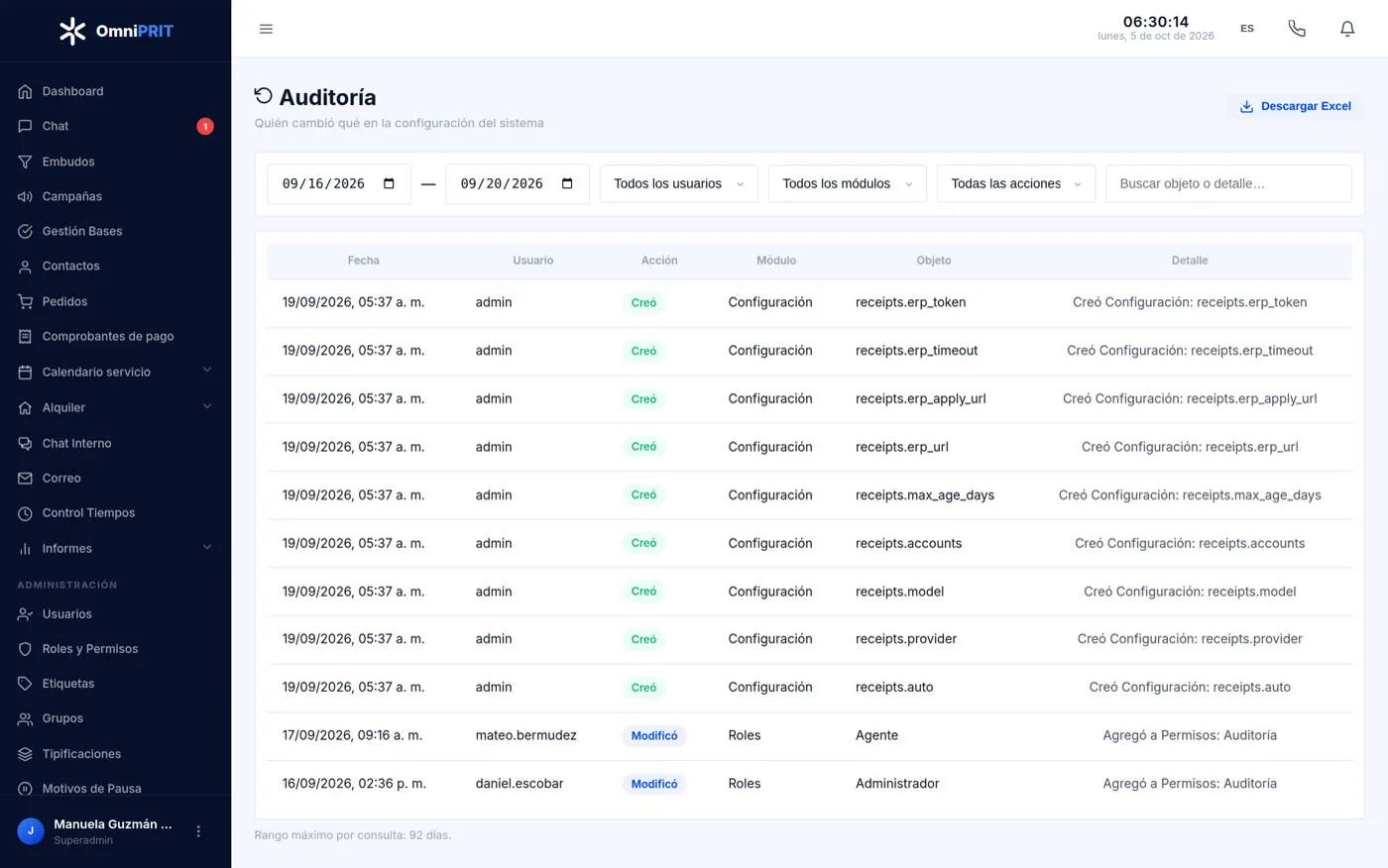Click the Tipificaciones layers icon
Screen dimensions: 1388x868
[26, 754]
